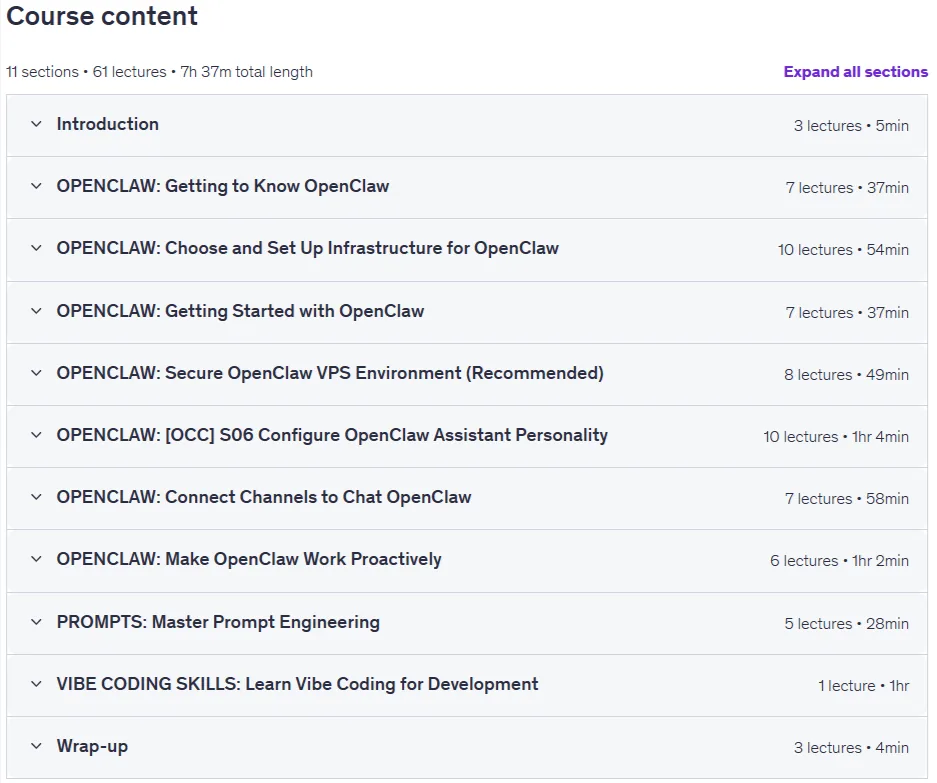
Task: Expand the Wrap-up section chevron
Action: tap(36, 746)
